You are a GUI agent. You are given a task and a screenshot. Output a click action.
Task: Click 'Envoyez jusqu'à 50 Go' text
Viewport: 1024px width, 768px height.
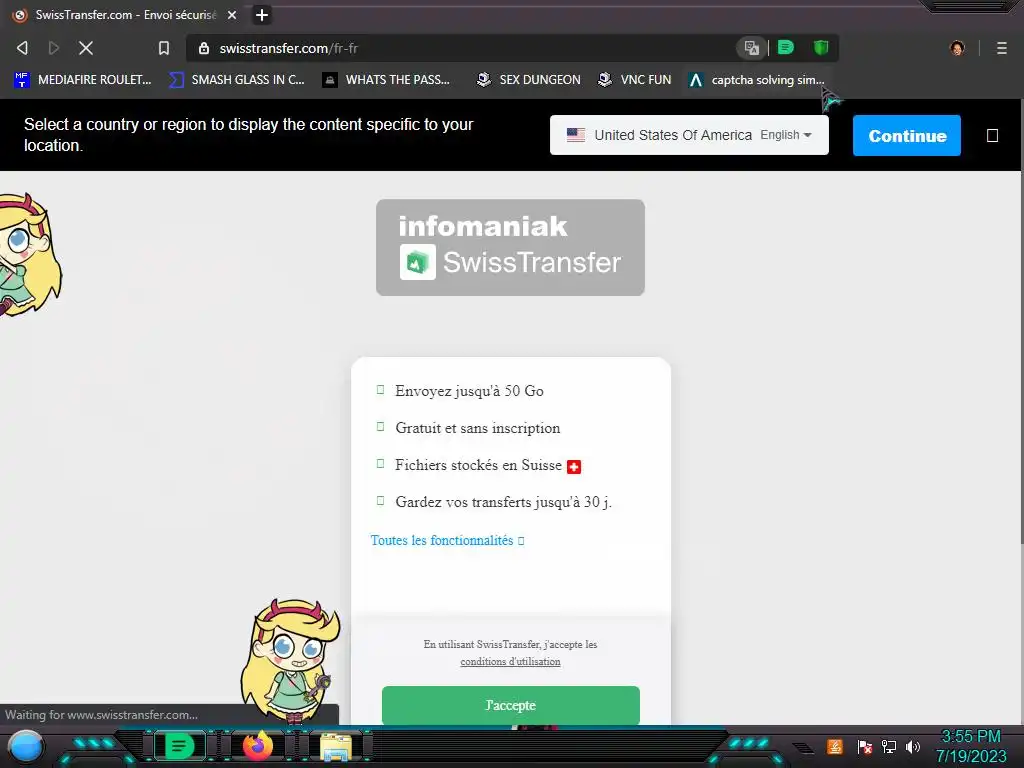coord(469,391)
